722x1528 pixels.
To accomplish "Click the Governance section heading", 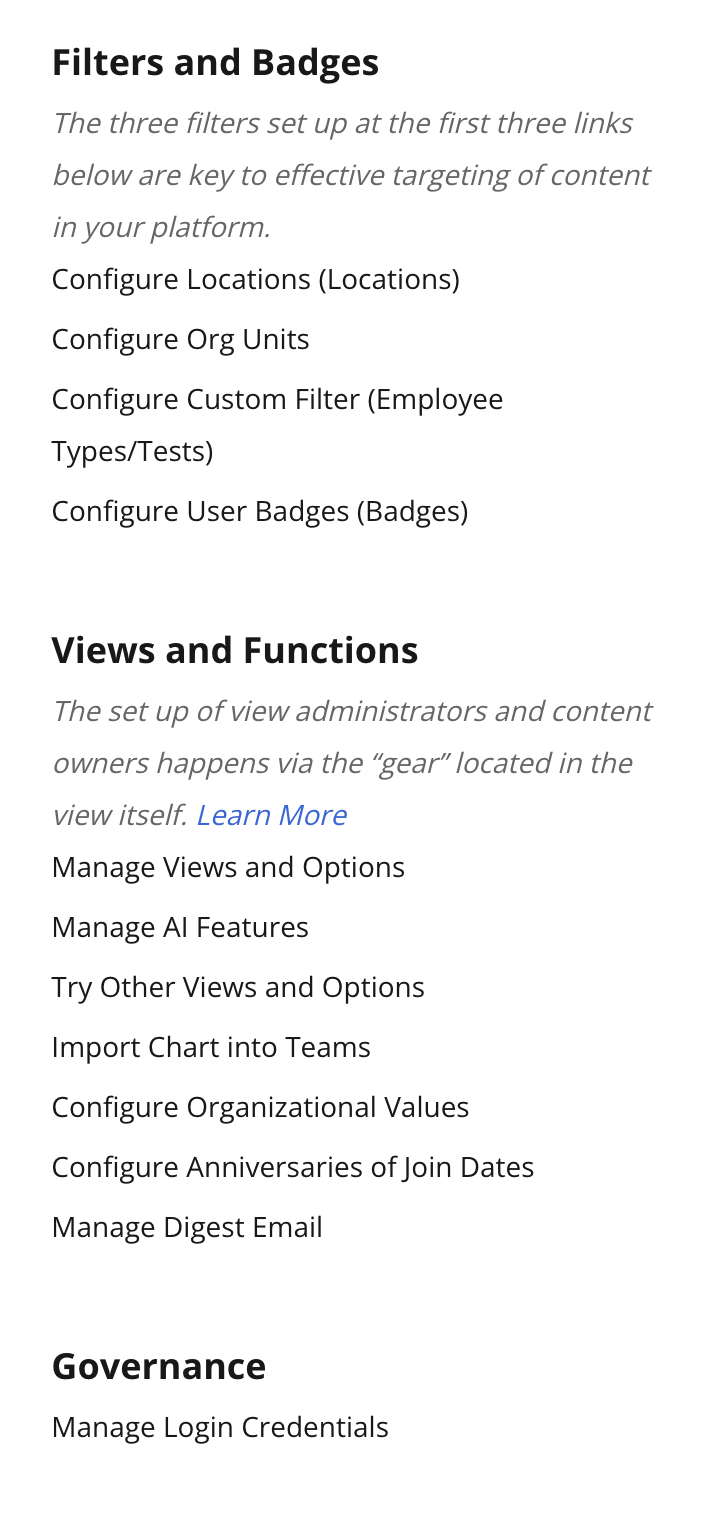I will point(159,1367).
